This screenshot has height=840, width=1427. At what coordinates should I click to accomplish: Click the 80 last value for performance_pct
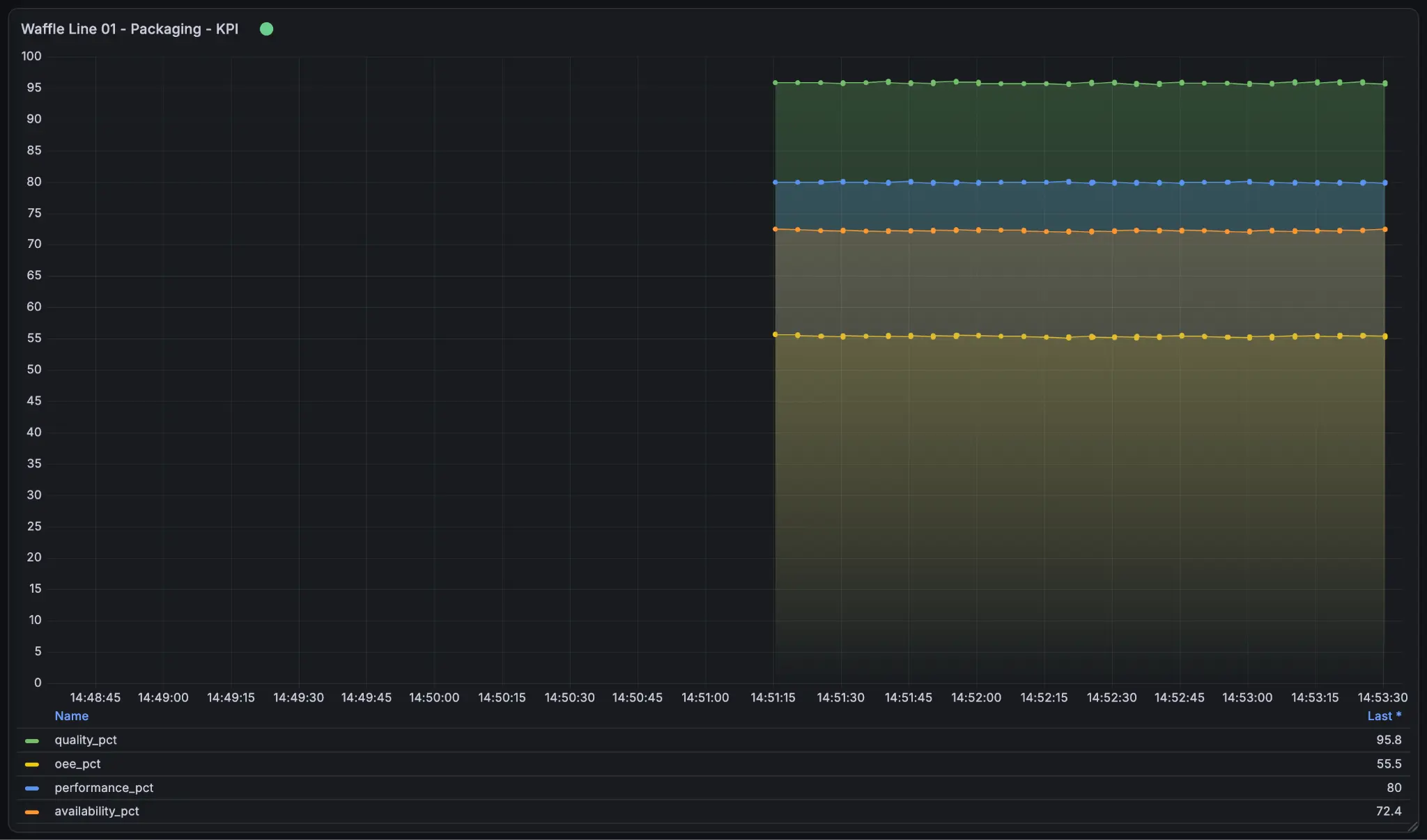coord(1394,787)
